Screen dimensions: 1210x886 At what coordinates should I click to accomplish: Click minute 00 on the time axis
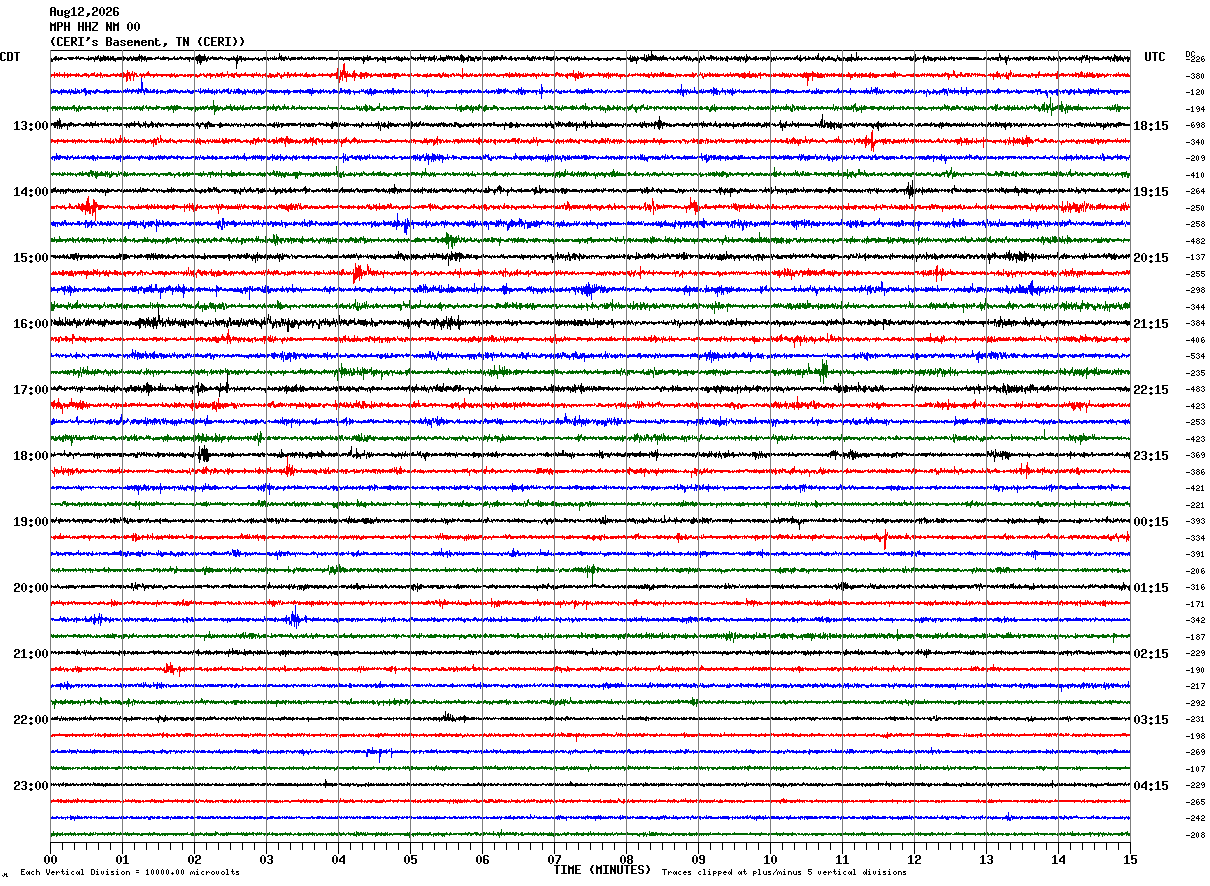(50, 859)
